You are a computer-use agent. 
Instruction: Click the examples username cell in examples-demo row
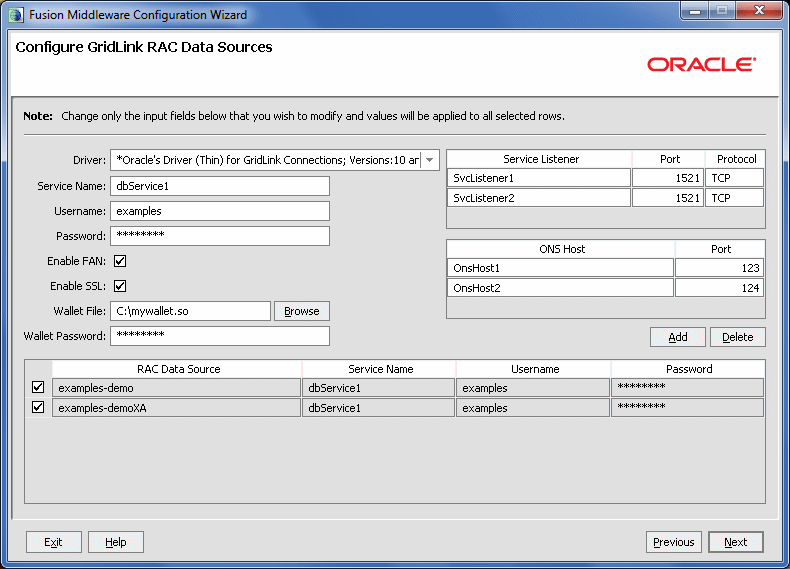pyautogui.click(x=533, y=388)
